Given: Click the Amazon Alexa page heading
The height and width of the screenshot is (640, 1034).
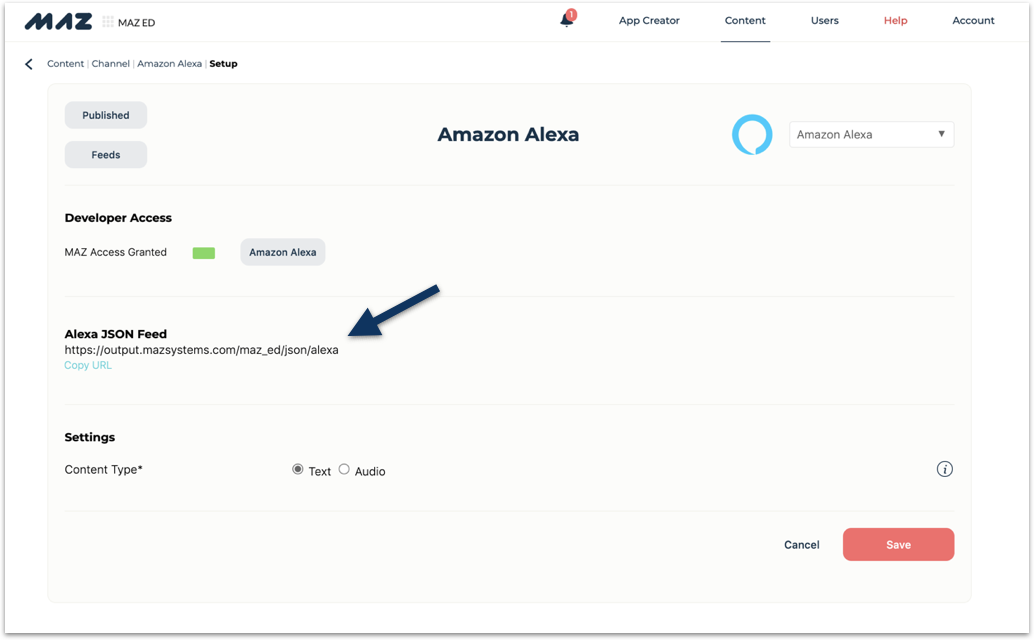Looking at the screenshot, I should pos(508,134).
